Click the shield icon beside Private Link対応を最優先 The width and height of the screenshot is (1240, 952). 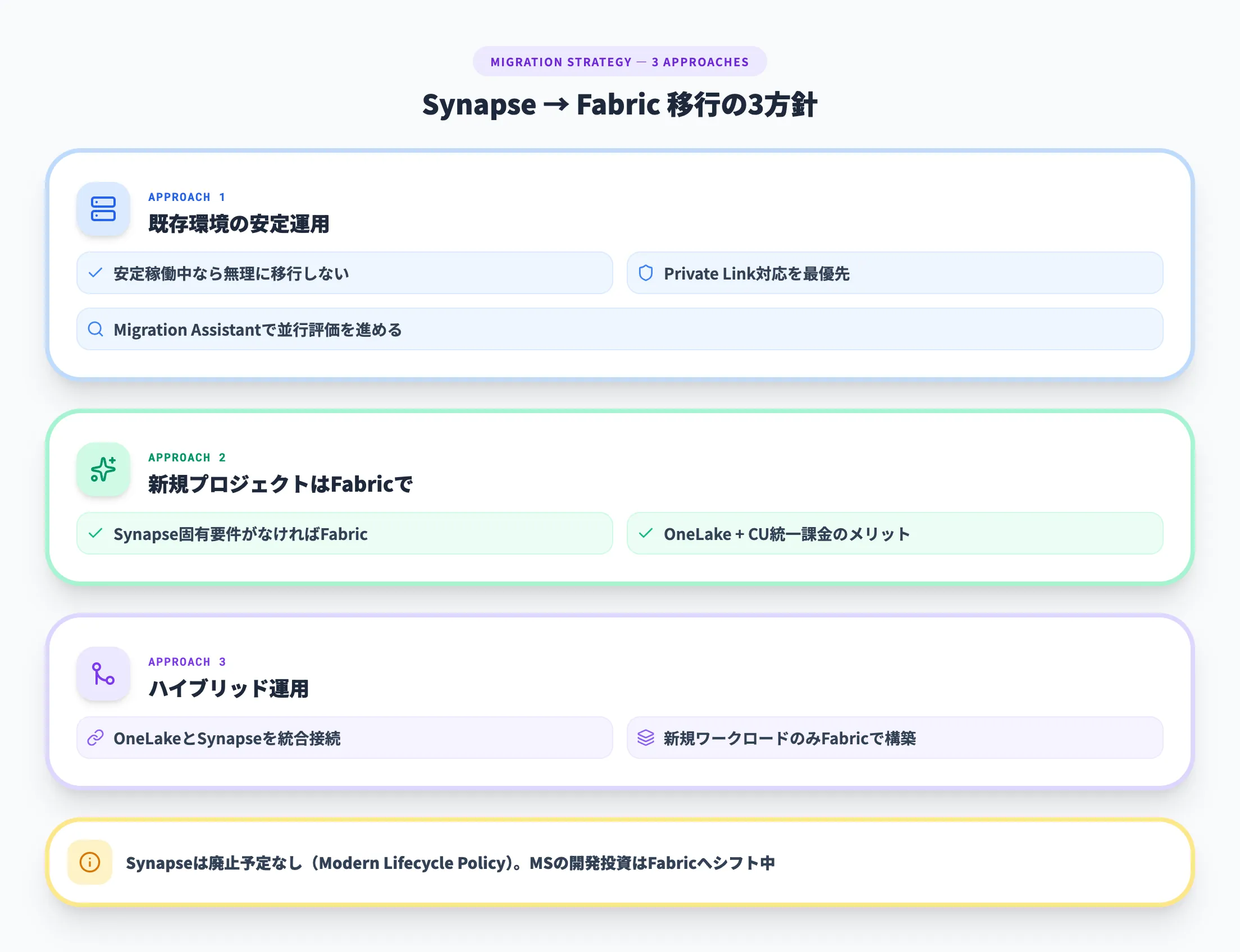pyautogui.click(x=646, y=273)
